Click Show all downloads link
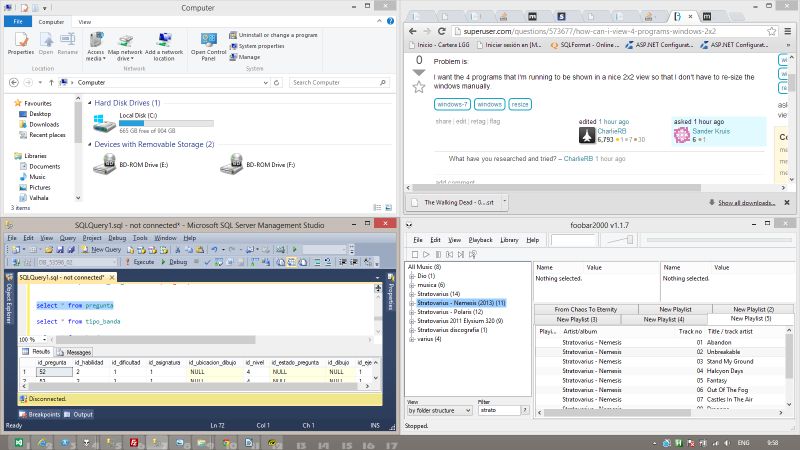Image resolution: width=800 pixels, height=450 pixels. 746,203
